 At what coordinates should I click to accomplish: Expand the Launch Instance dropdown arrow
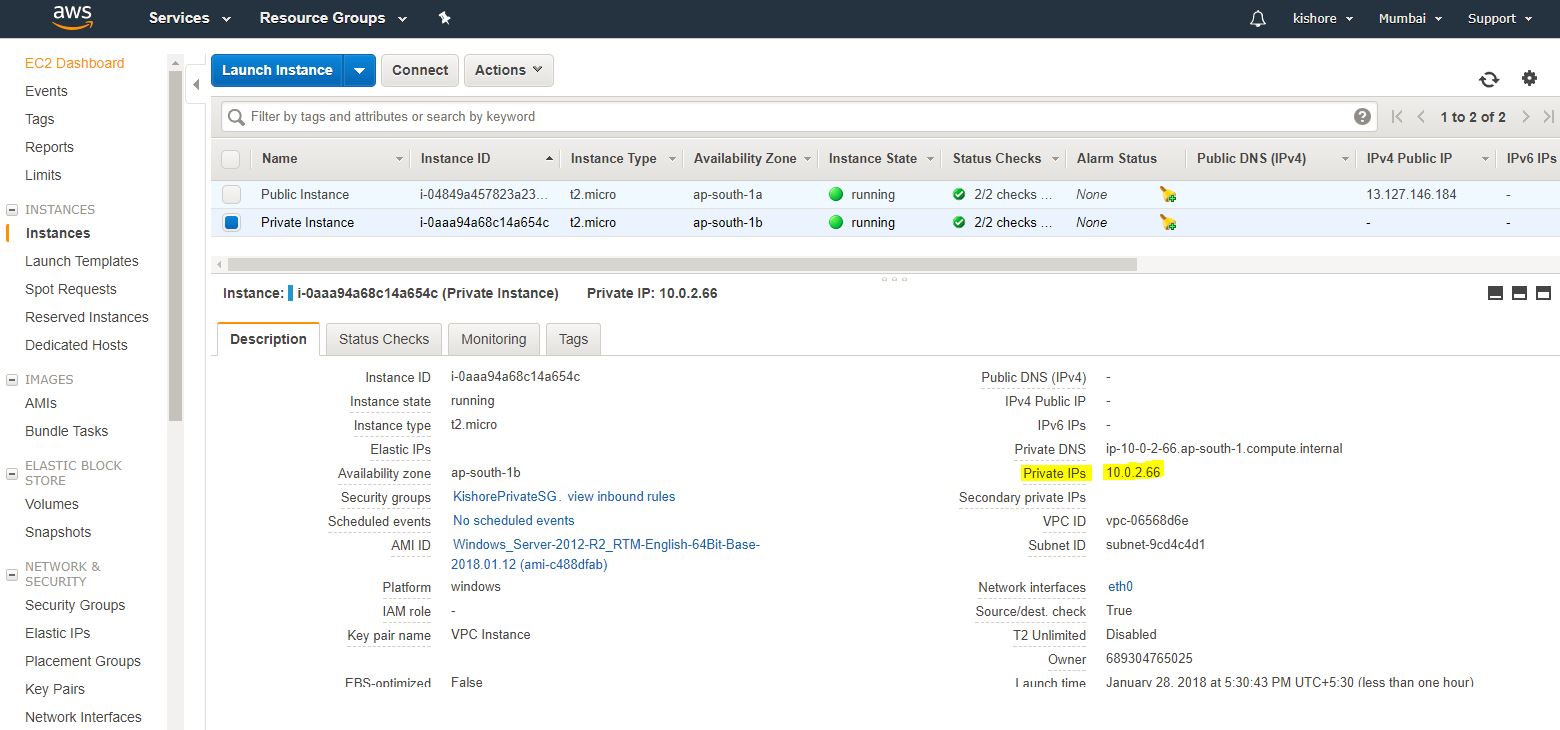click(x=360, y=70)
